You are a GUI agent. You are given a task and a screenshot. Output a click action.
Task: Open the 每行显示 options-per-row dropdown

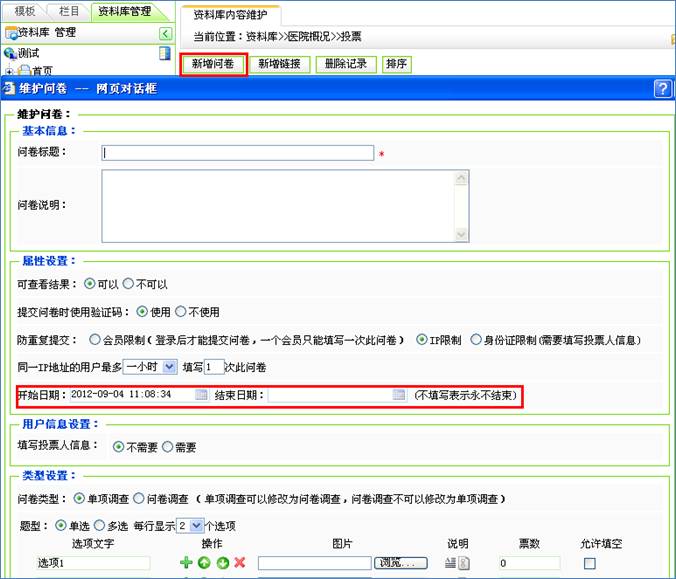tap(191, 526)
